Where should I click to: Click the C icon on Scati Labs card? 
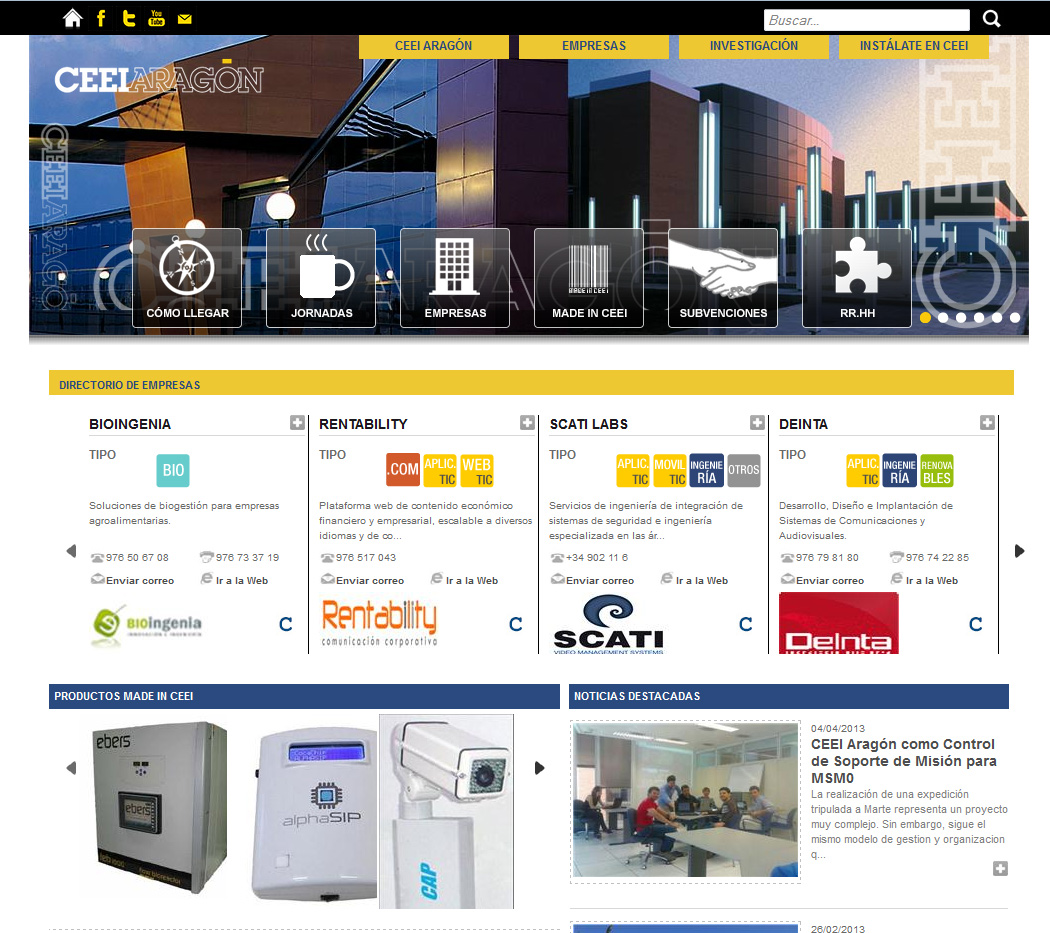coord(745,624)
